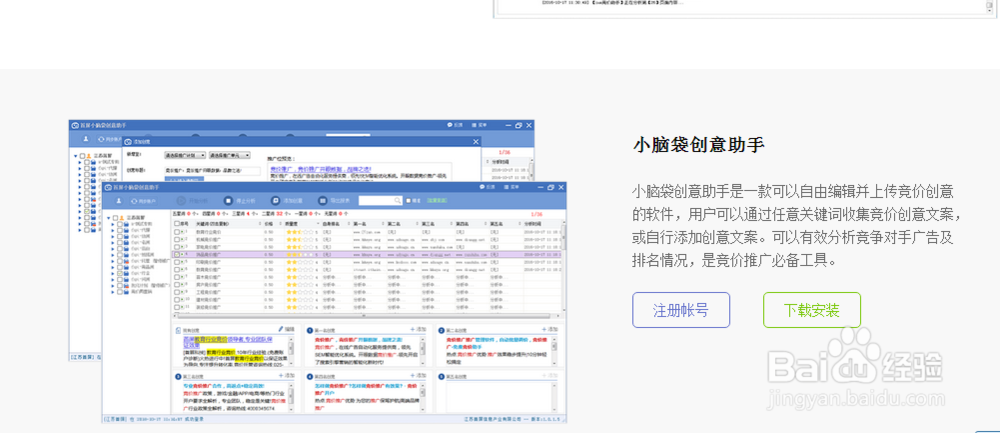This screenshot has width=1000, height=433.
Task: Click the 下载安装 button
Action: [x=812, y=310]
